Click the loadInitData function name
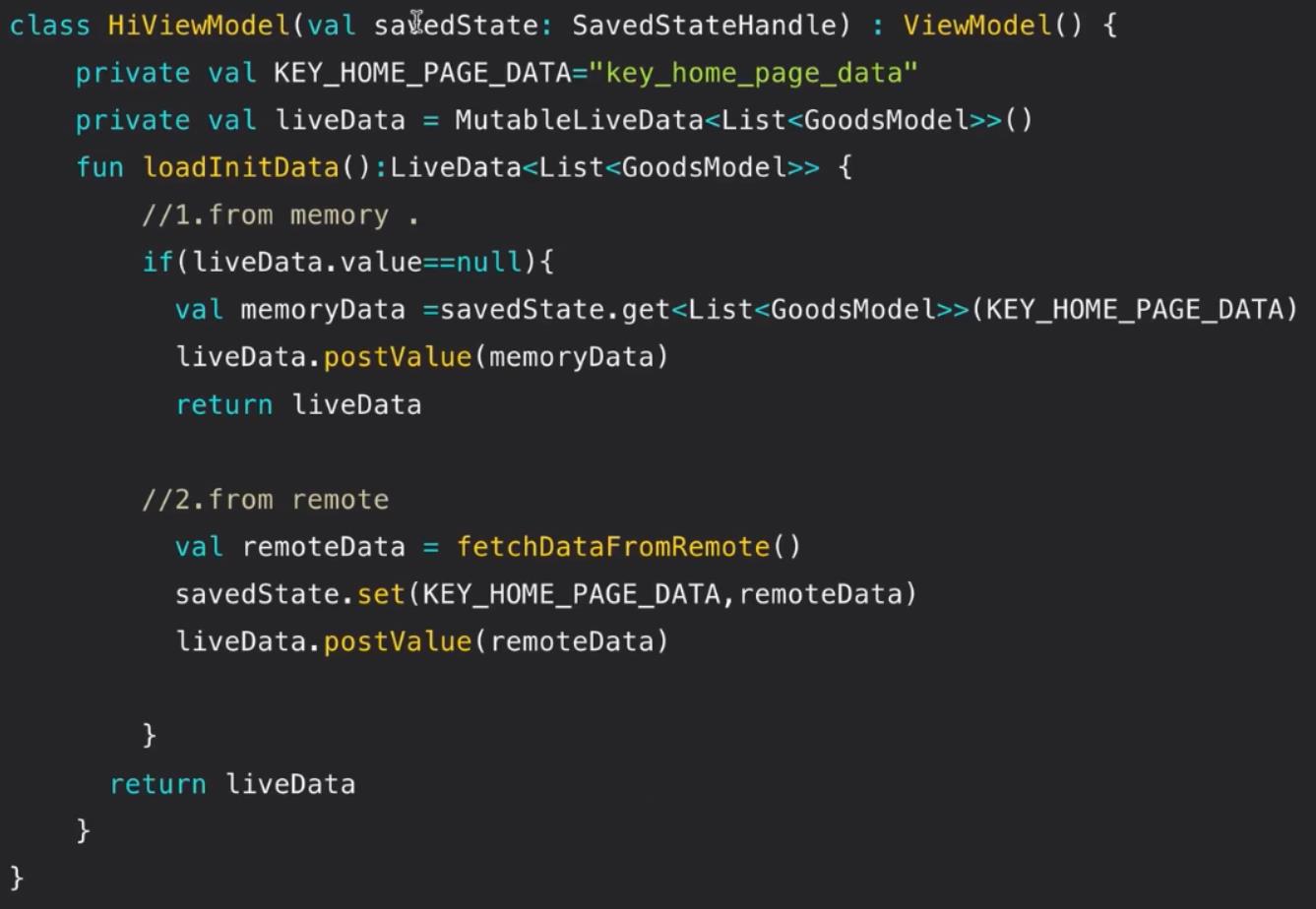 pyautogui.click(x=241, y=167)
